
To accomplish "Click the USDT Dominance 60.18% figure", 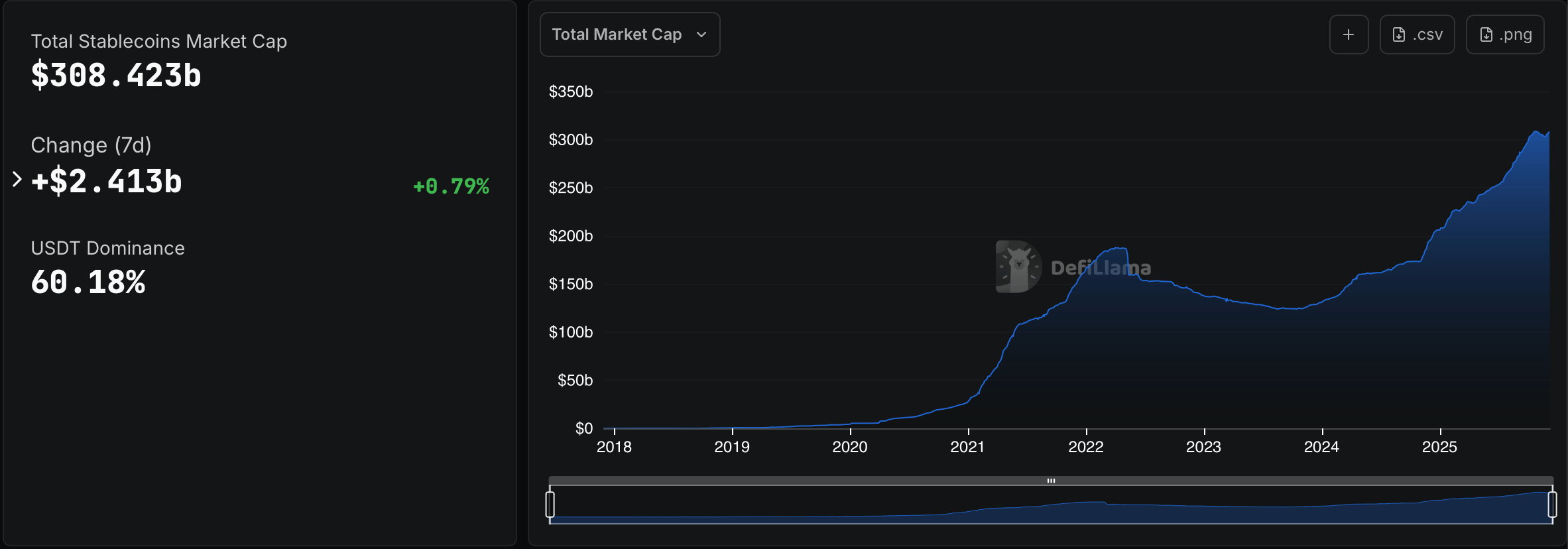I will pos(88,282).
